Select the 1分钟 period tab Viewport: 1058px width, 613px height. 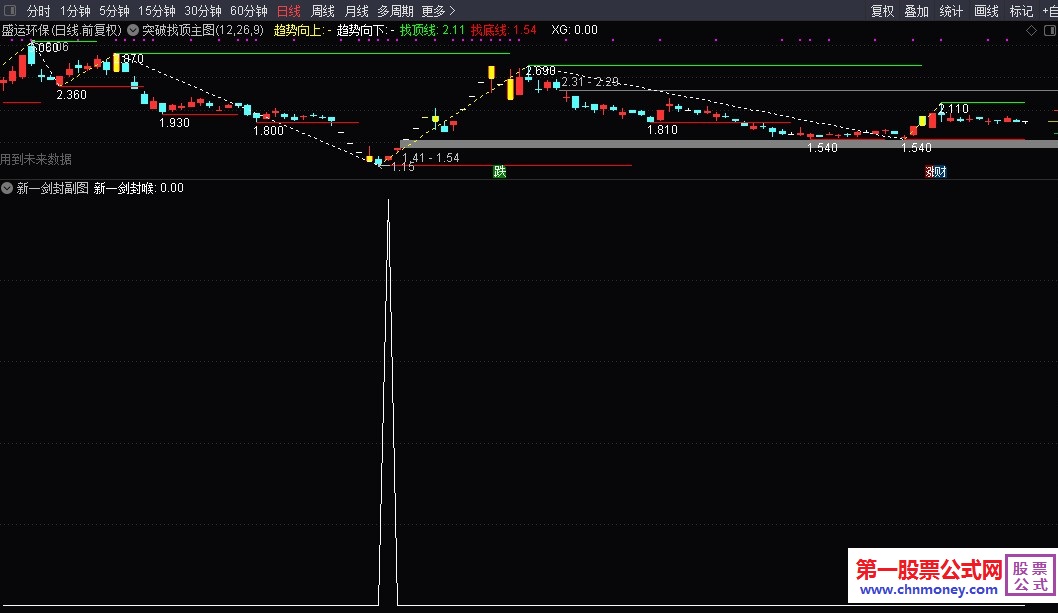pos(75,11)
